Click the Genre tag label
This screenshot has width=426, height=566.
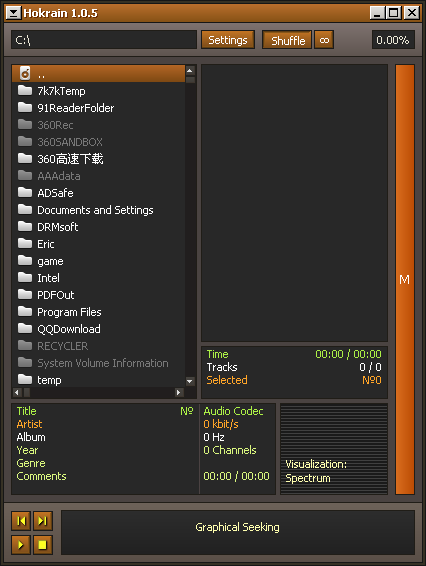[31, 463]
